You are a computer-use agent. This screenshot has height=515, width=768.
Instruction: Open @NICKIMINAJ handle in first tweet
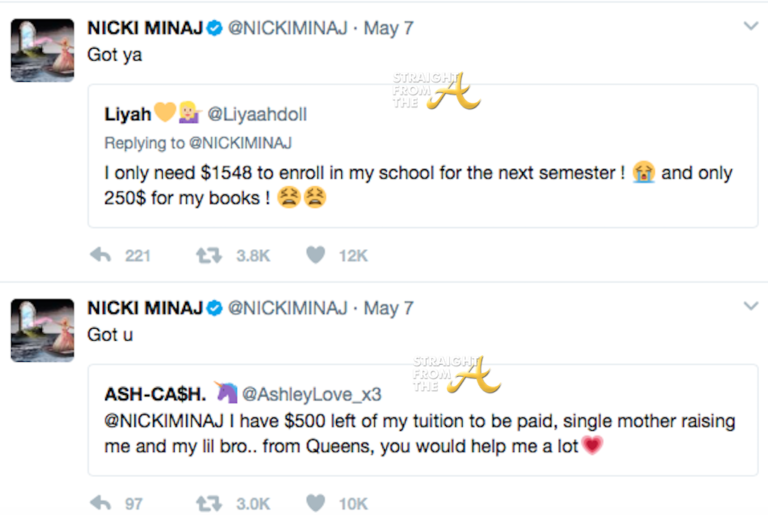tap(285, 28)
